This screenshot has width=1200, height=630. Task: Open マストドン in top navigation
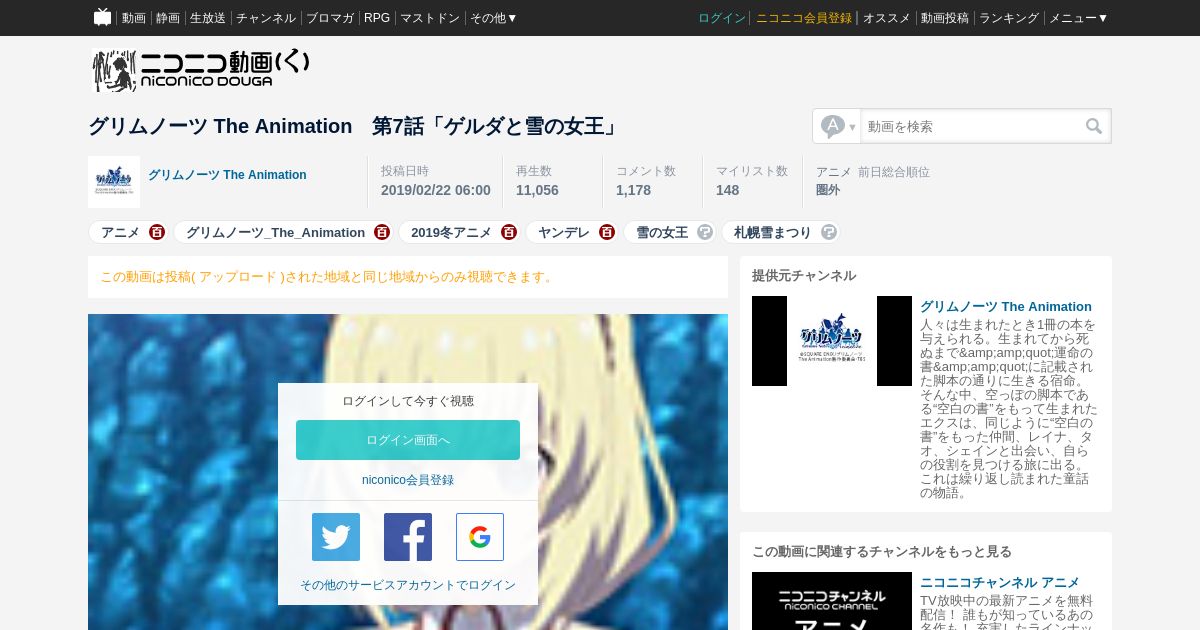click(x=430, y=18)
